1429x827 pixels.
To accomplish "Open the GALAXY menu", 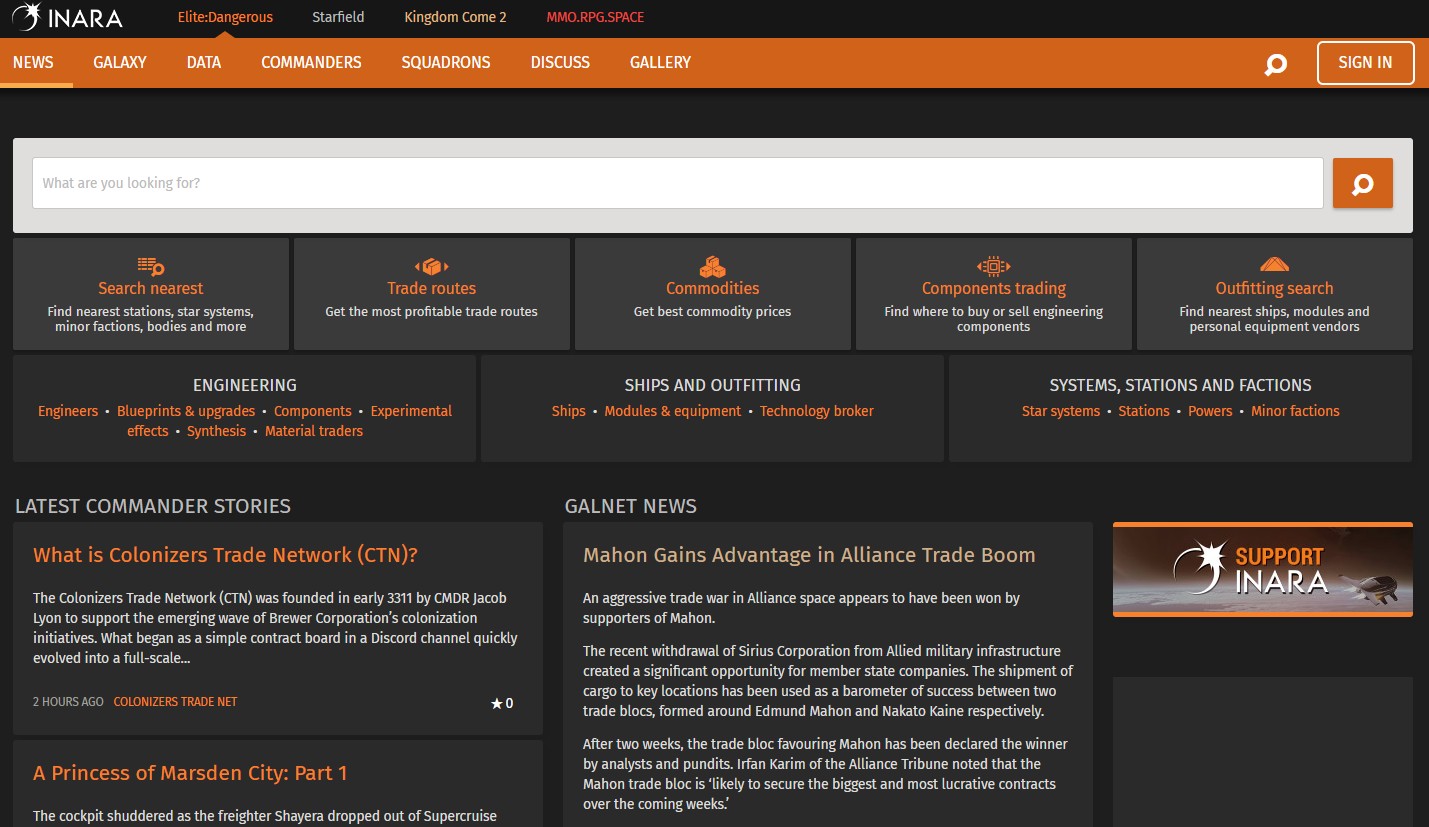I will point(120,62).
